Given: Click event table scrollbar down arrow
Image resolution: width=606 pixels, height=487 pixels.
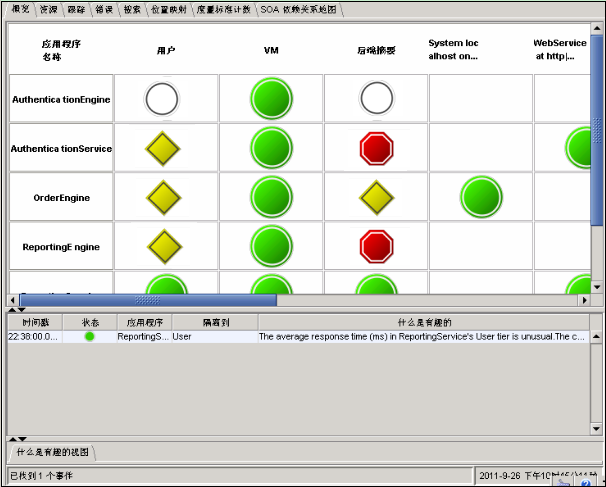Looking at the screenshot, I should (596, 429).
